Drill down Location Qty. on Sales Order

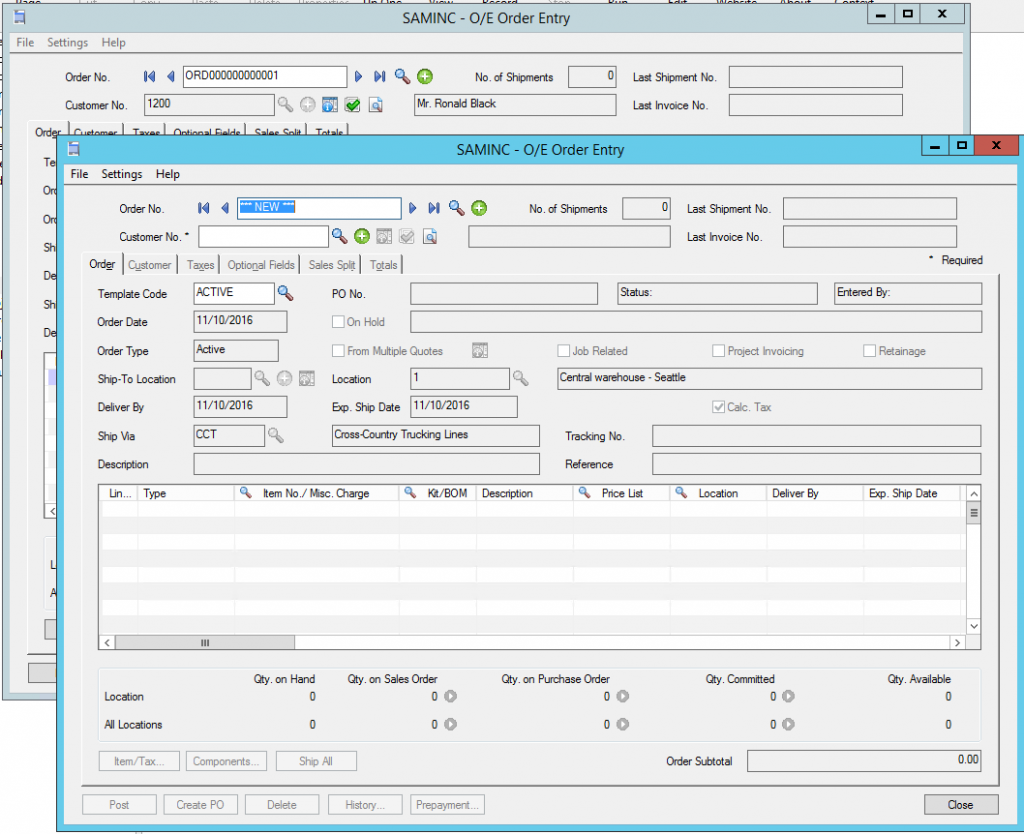tap(450, 697)
